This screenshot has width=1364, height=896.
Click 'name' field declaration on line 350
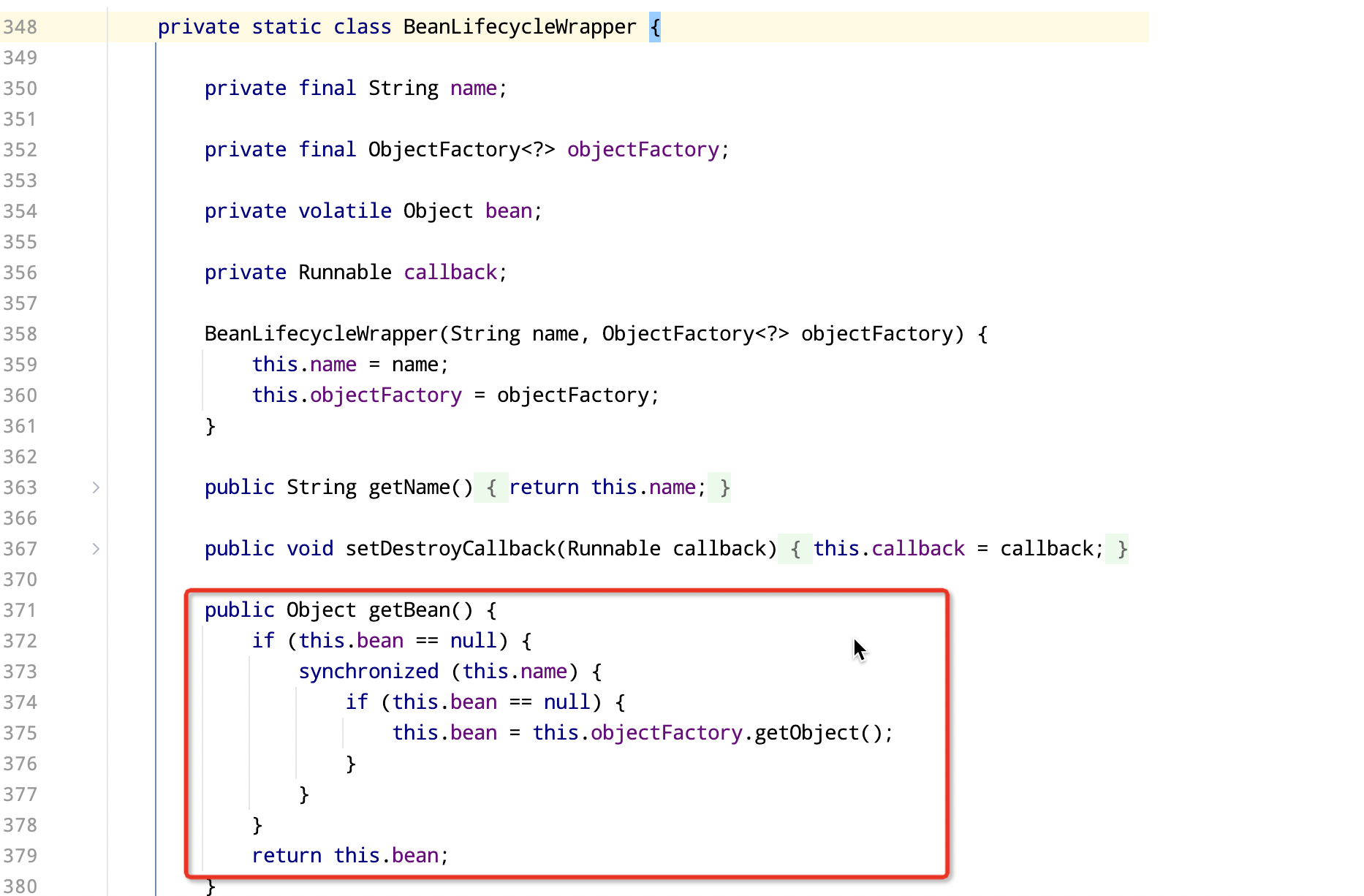point(474,88)
